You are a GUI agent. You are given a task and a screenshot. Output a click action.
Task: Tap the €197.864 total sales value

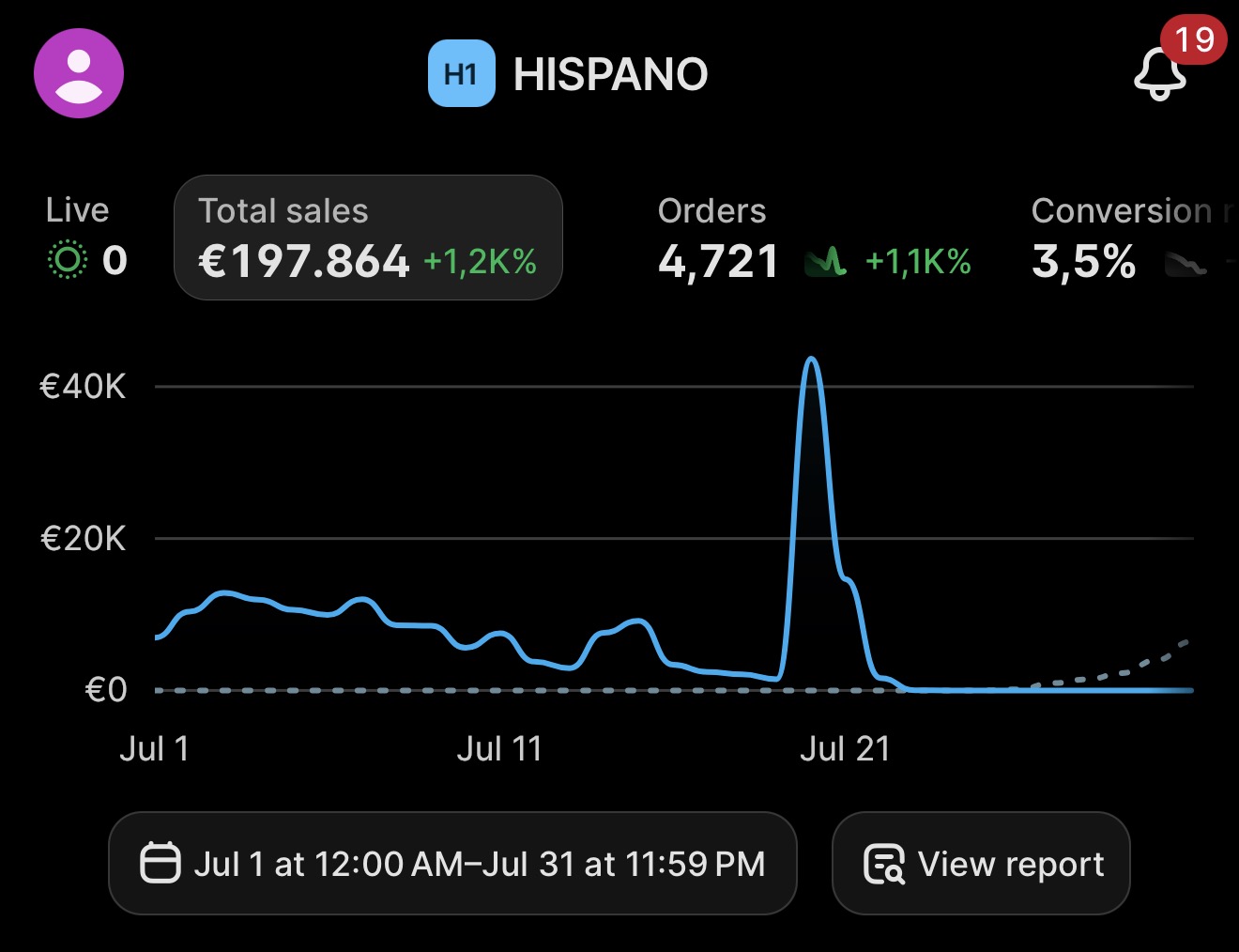[x=304, y=262]
